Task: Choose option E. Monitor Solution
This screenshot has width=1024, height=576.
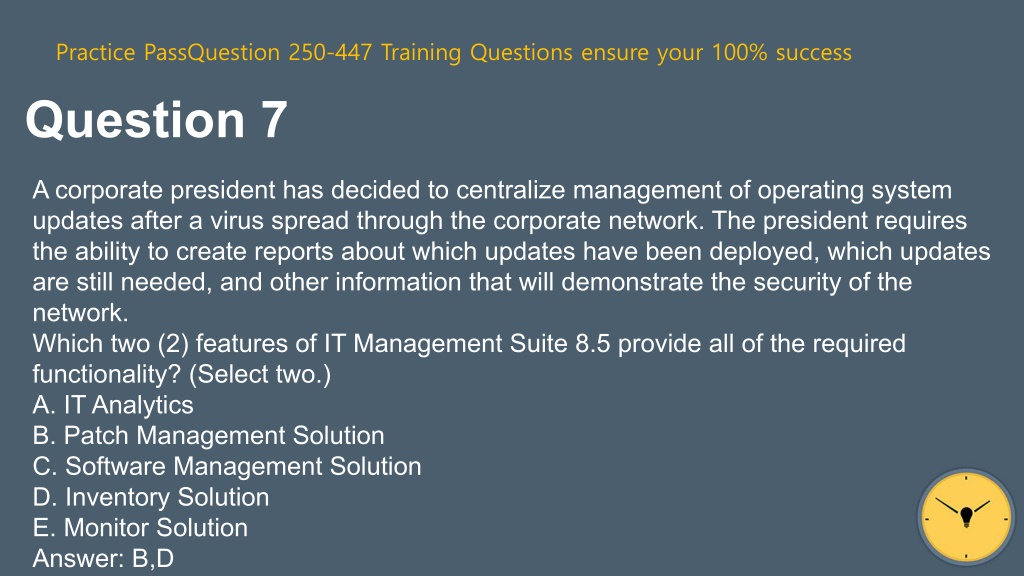Action: (140, 528)
